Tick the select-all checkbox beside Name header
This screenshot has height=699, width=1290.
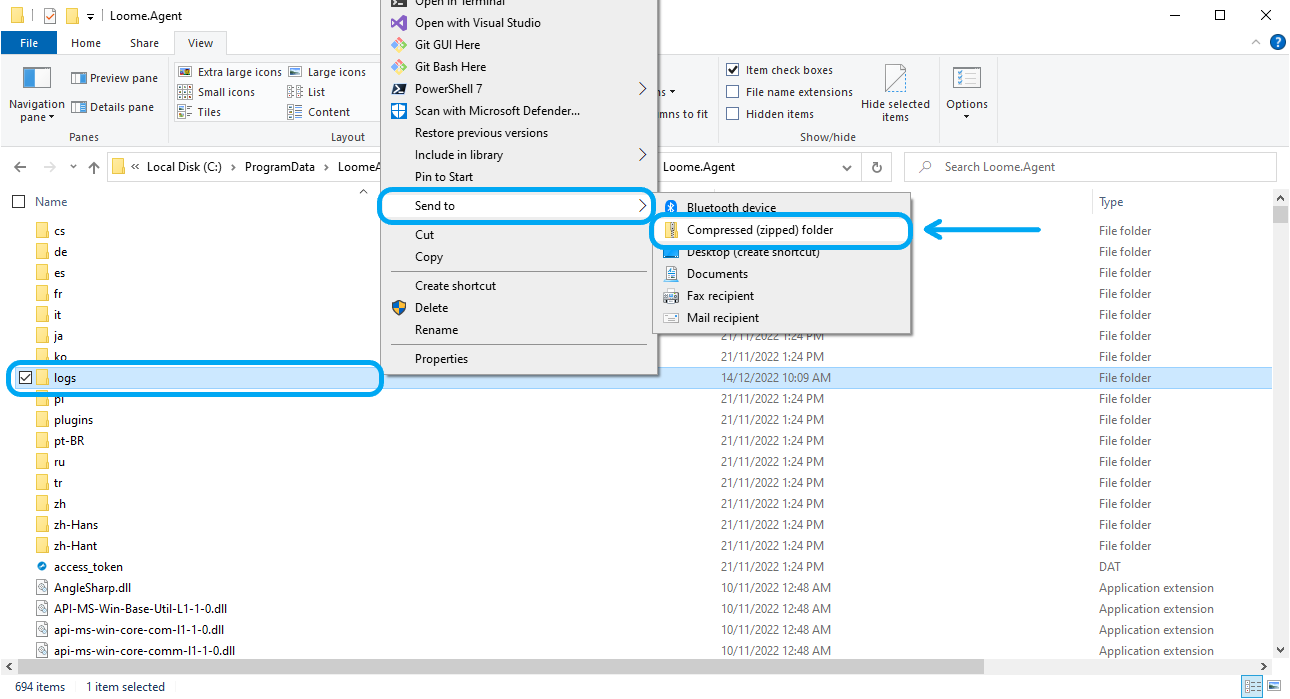[x=18, y=201]
